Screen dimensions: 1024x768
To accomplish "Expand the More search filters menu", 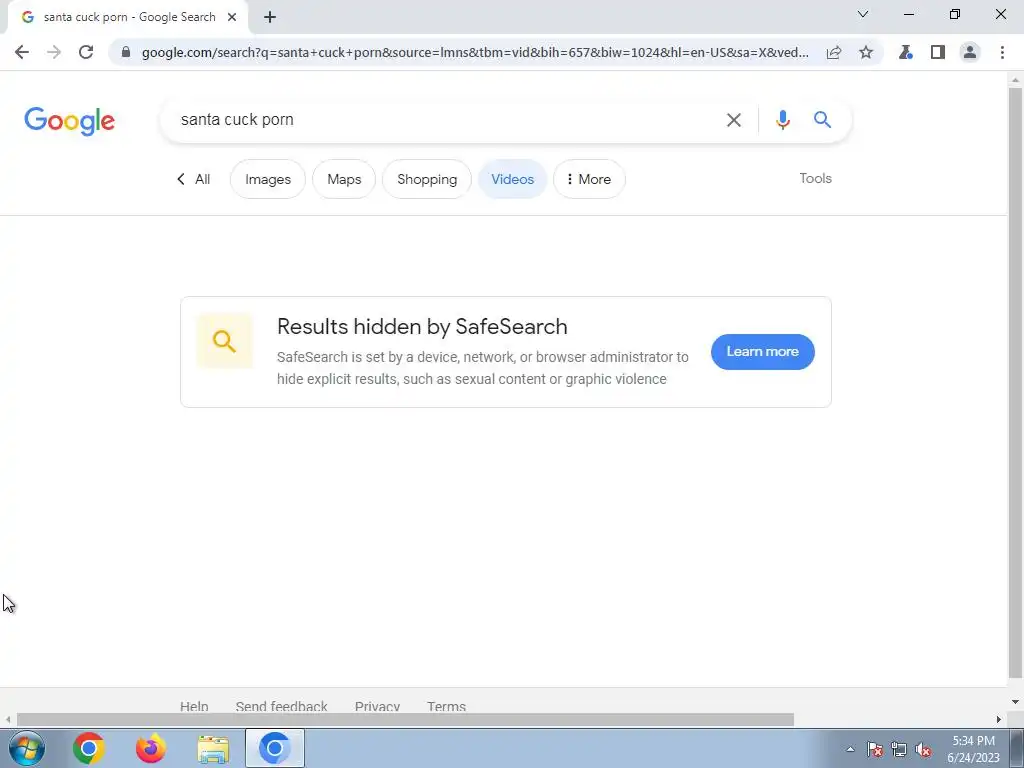I will [589, 179].
